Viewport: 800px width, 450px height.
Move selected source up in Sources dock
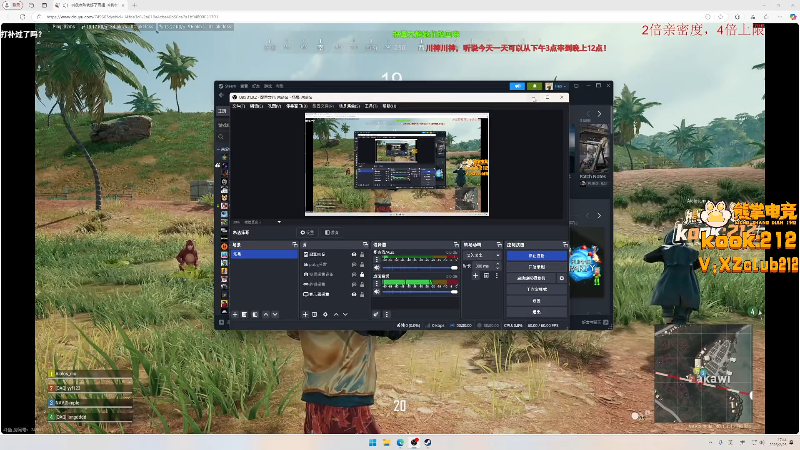pos(336,315)
